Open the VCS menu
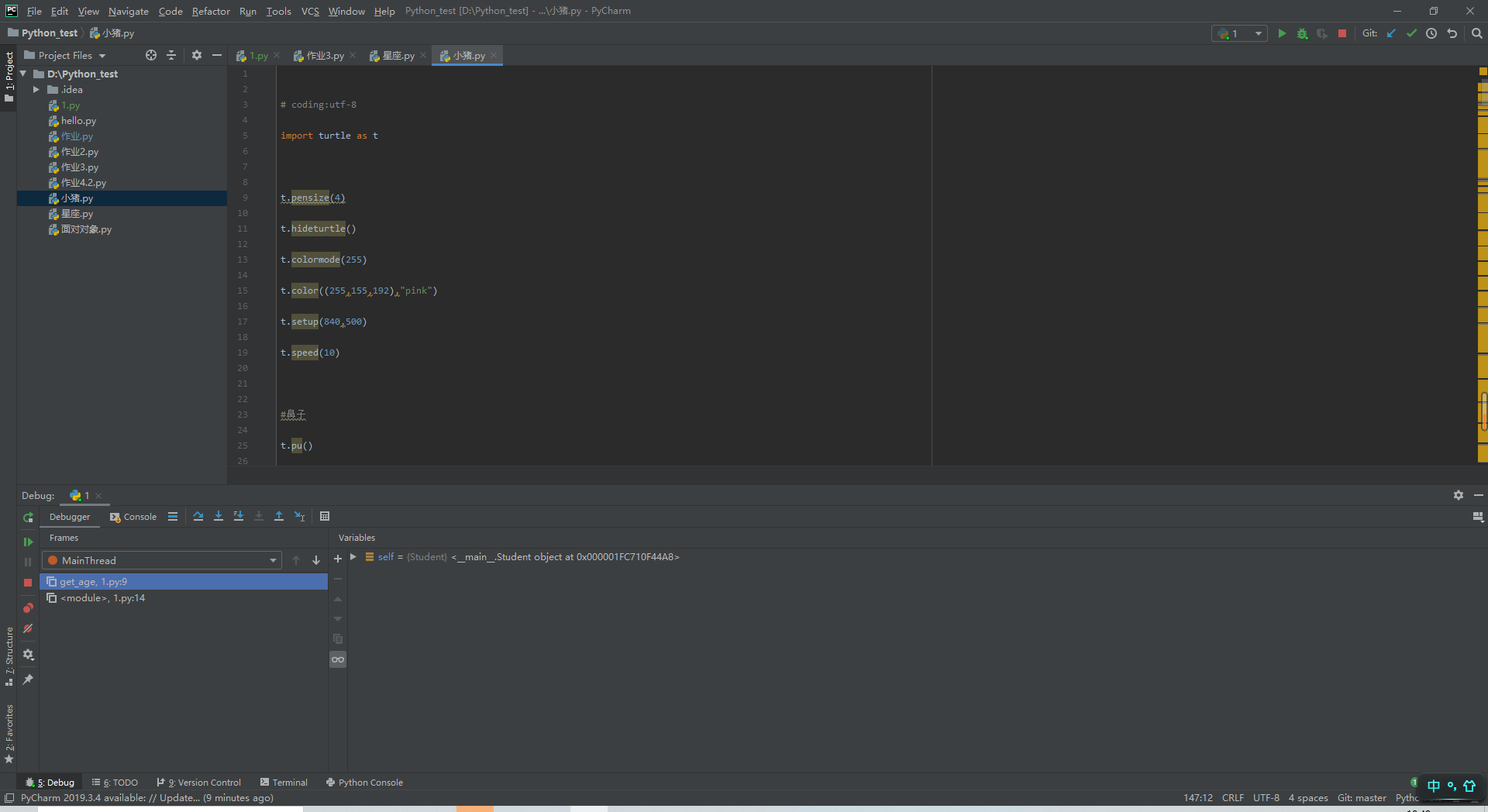The width and height of the screenshot is (1488, 812). pyautogui.click(x=310, y=11)
